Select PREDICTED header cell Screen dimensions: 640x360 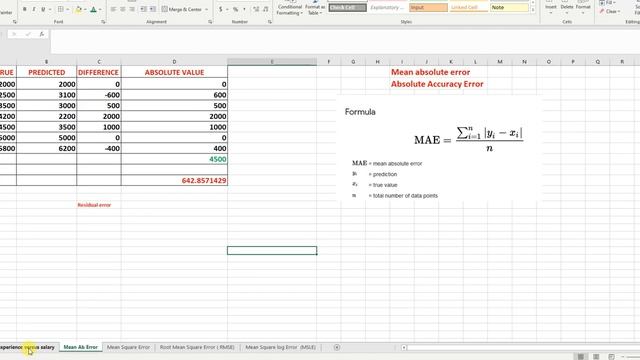click(47, 72)
